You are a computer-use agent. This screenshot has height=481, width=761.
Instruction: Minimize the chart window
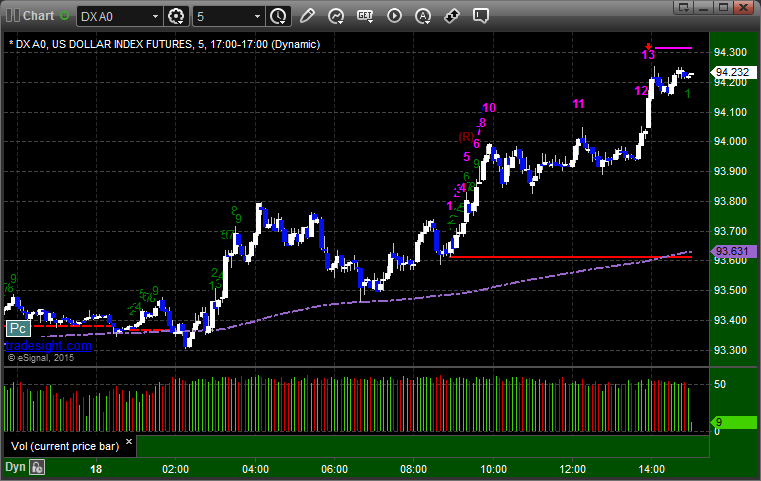pos(703,7)
